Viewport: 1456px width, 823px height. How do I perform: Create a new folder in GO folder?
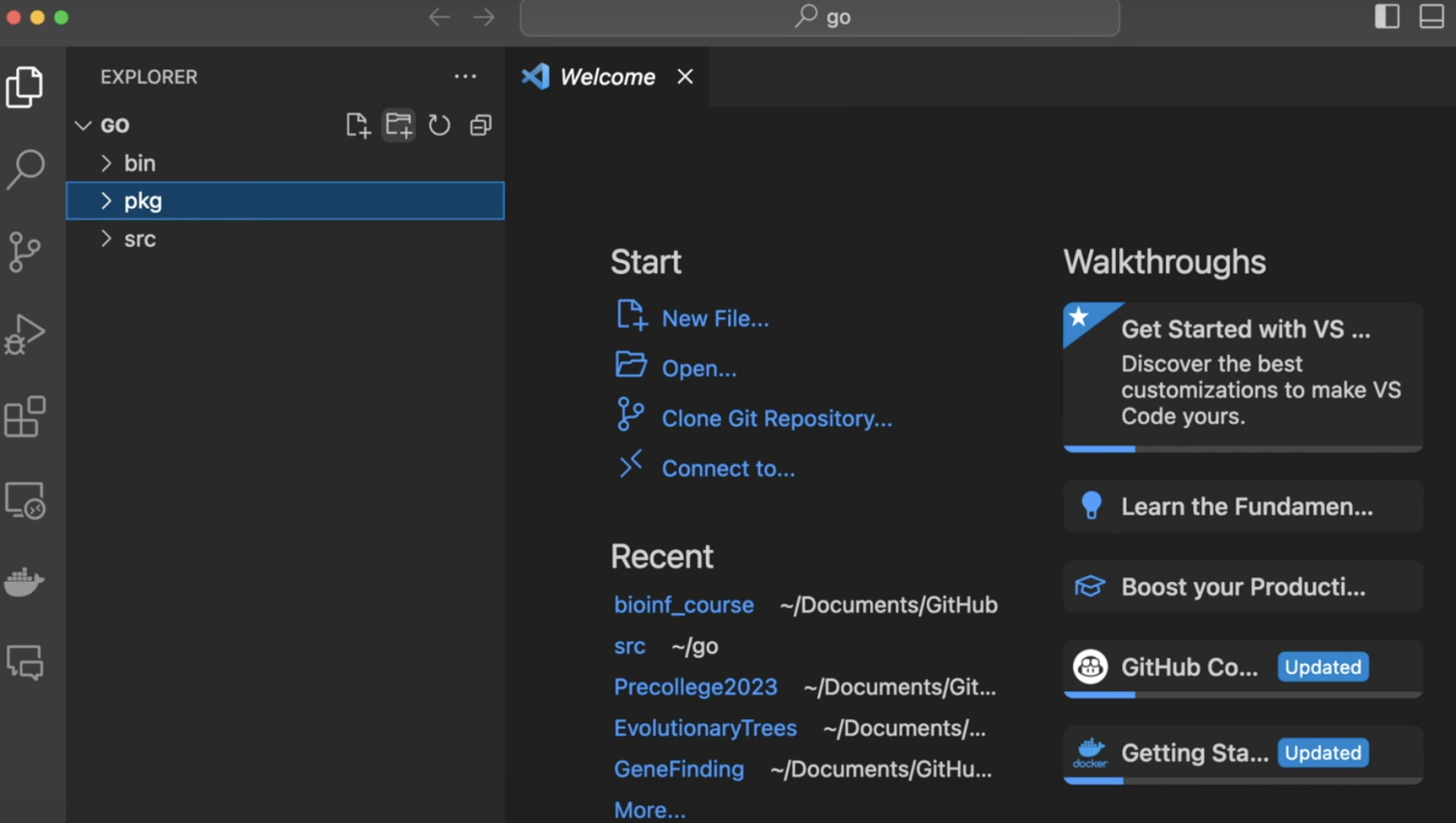coord(399,125)
